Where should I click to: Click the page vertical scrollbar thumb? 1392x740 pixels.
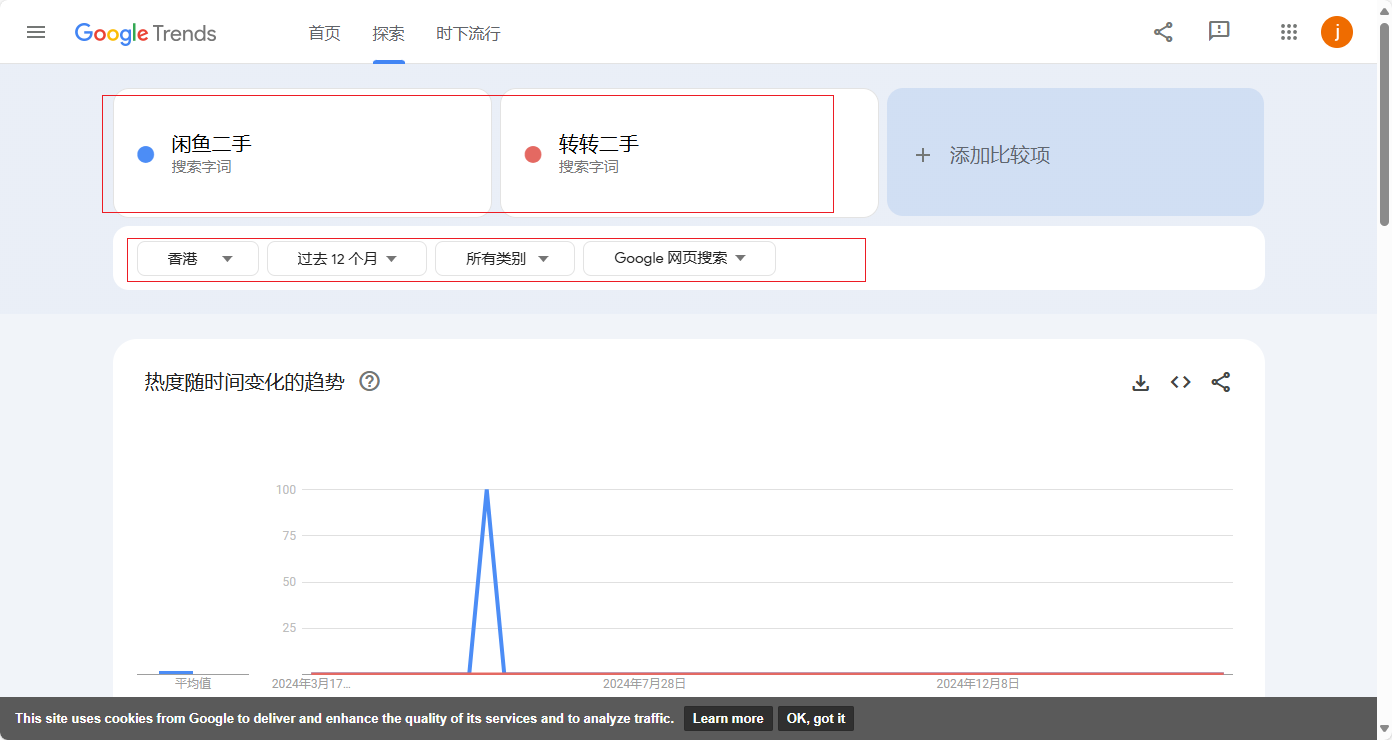click(1385, 122)
